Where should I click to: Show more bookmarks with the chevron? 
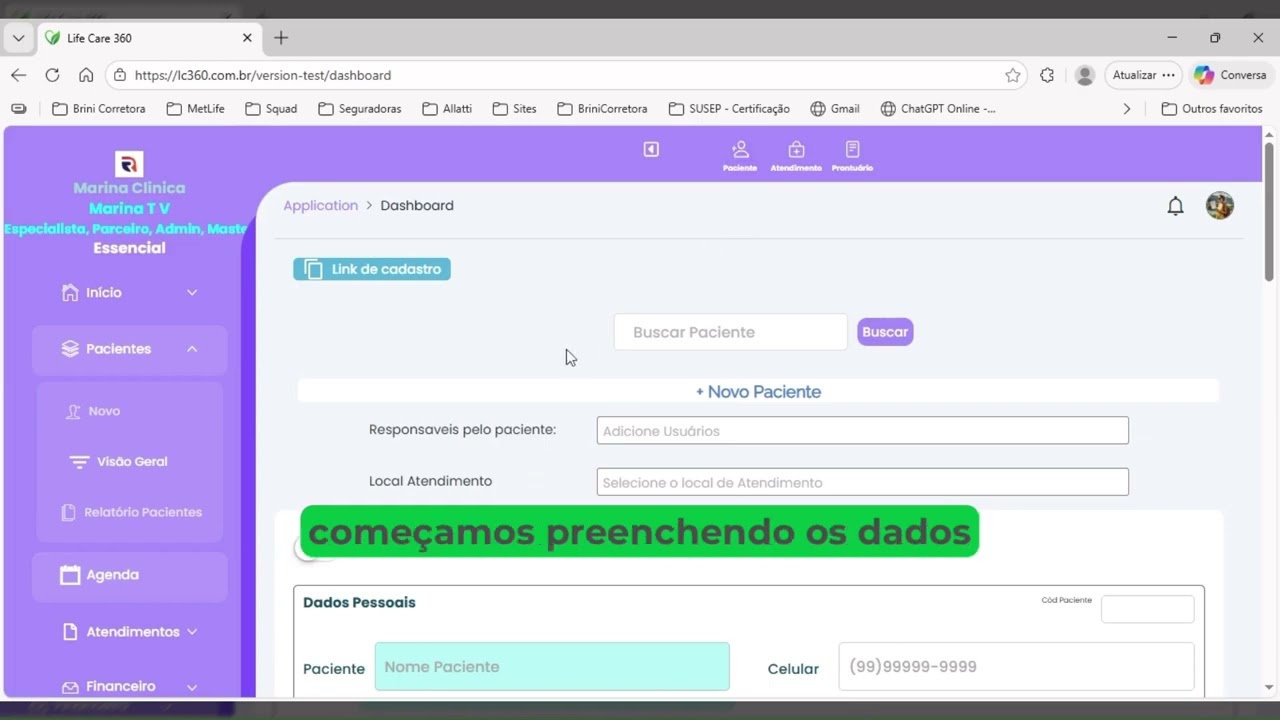pyautogui.click(x=1127, y=109)
